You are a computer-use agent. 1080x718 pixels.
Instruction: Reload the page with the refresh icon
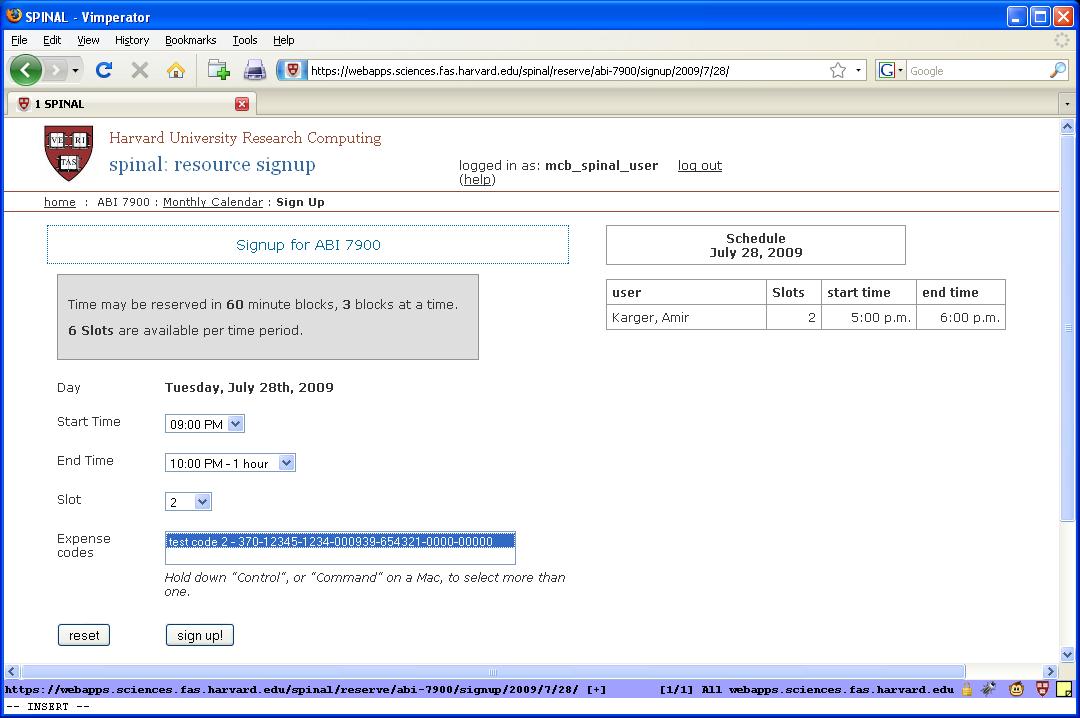pyautogui.click(x=103, y=70)
